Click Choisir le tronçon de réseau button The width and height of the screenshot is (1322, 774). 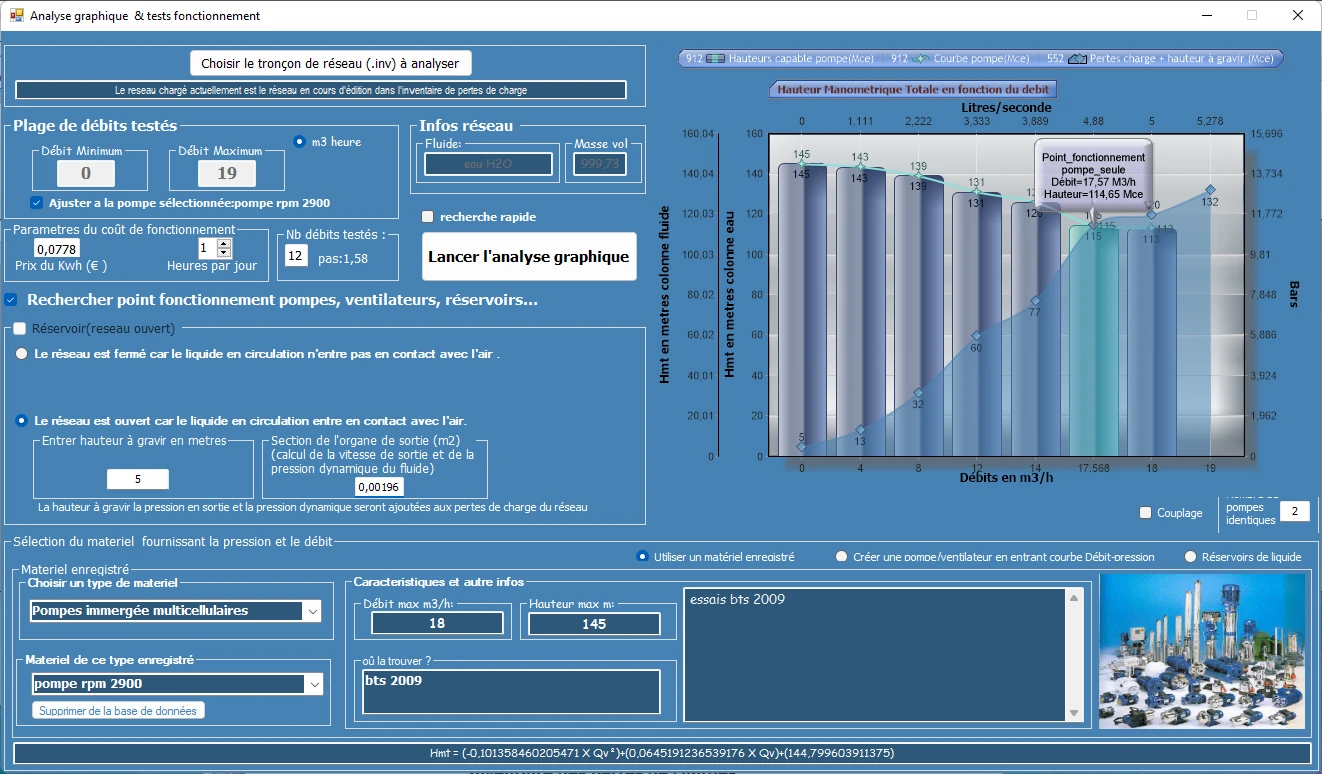330,63
